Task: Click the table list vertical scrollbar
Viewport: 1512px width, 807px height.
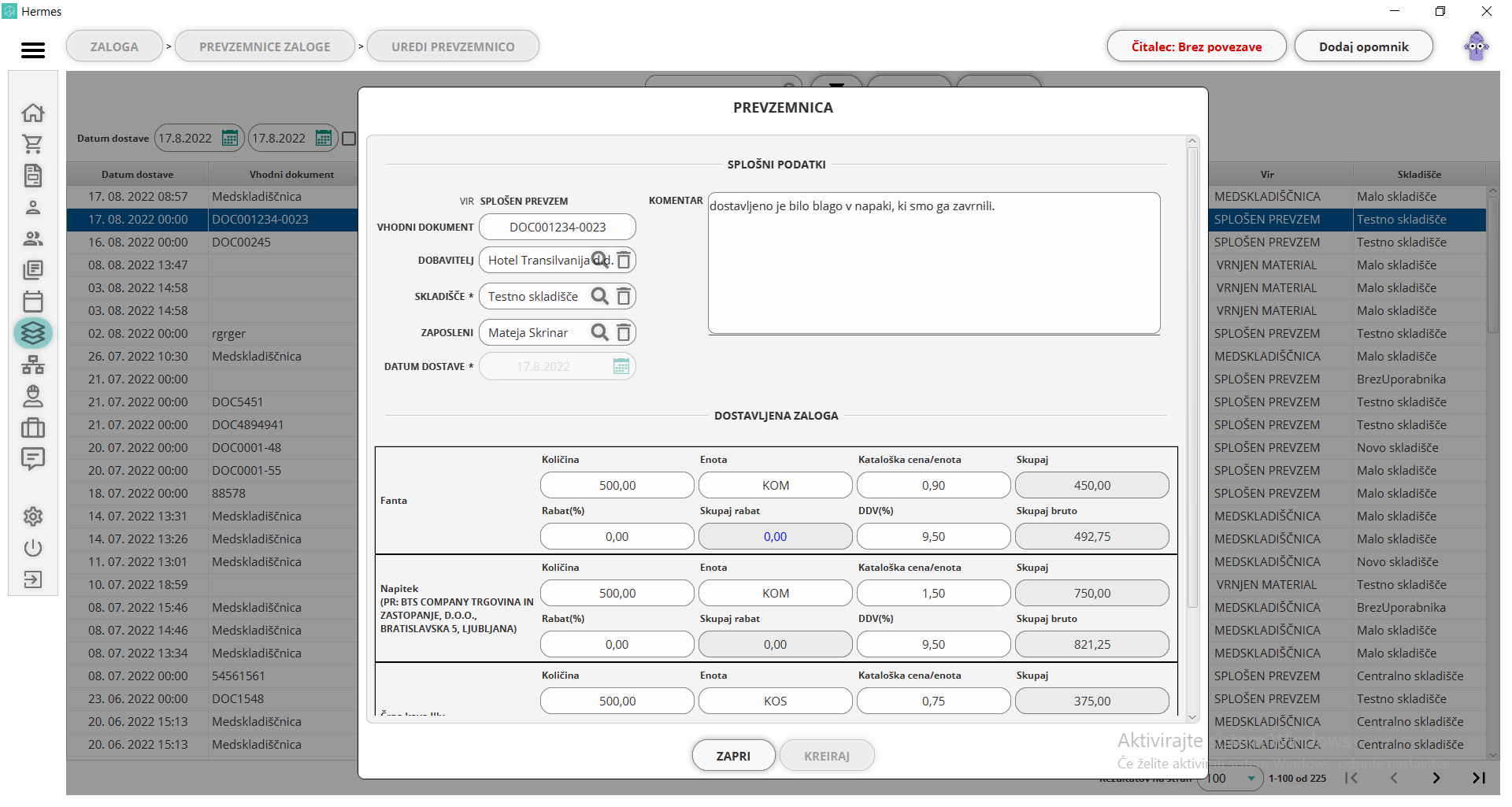Action: (1492, 265)
